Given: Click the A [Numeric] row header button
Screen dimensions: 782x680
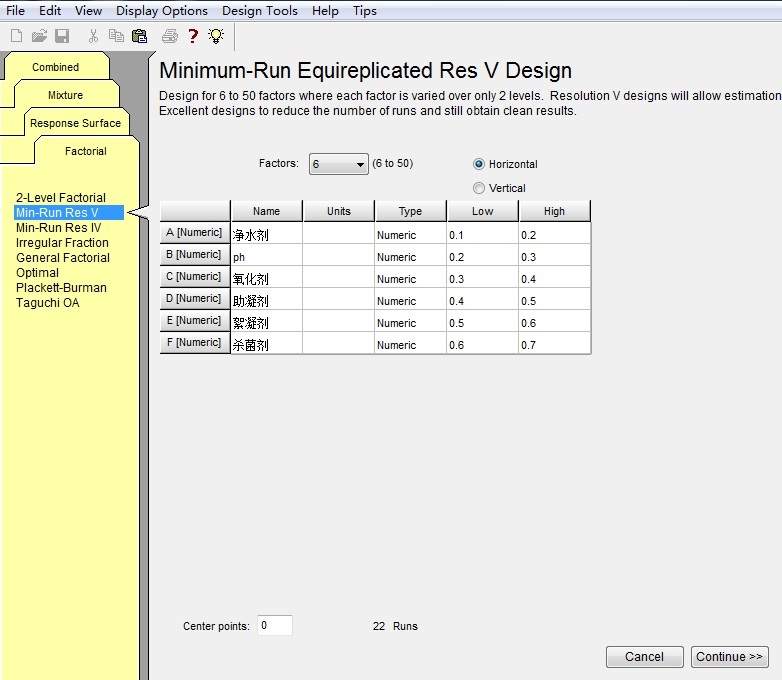Looking at the screenshot, I should click(x=195, y=232).
